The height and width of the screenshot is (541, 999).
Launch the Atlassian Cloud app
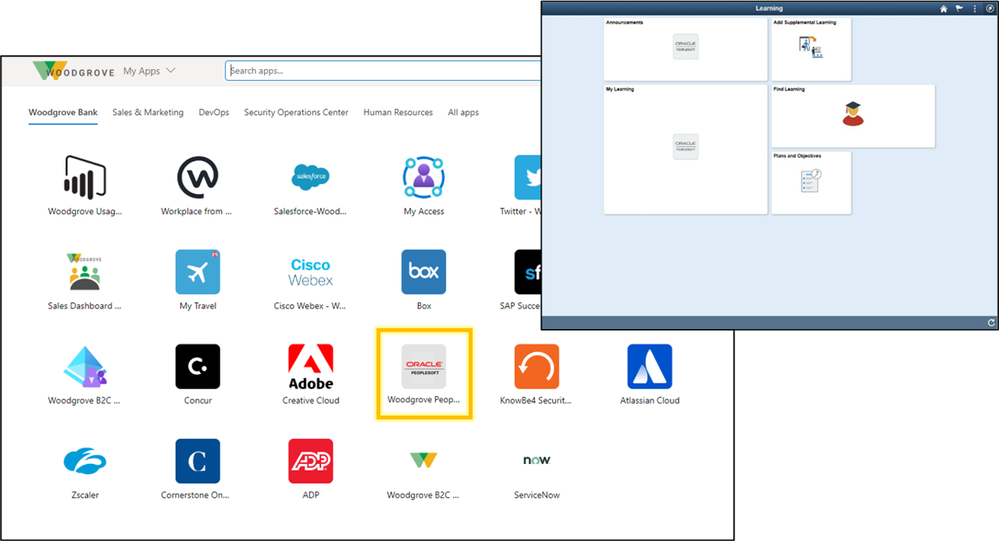pos(650,375)
